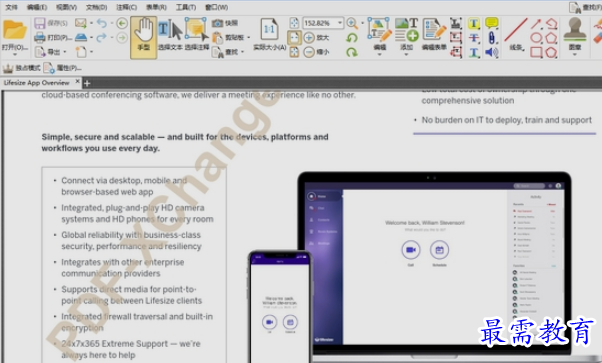Image resolution: width=602 pixels, height=363 pixels.
Task: Select the 选择文本 select text tool
Action: click(170, 35)
